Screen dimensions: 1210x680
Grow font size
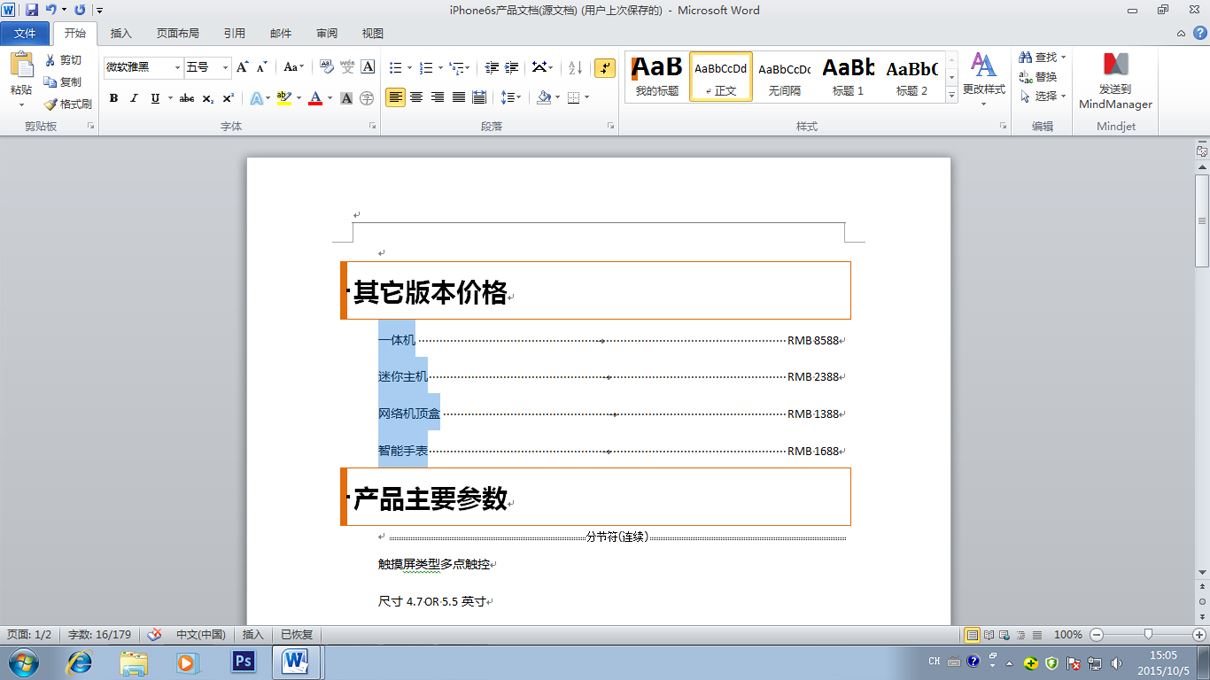tap(242, 67)
